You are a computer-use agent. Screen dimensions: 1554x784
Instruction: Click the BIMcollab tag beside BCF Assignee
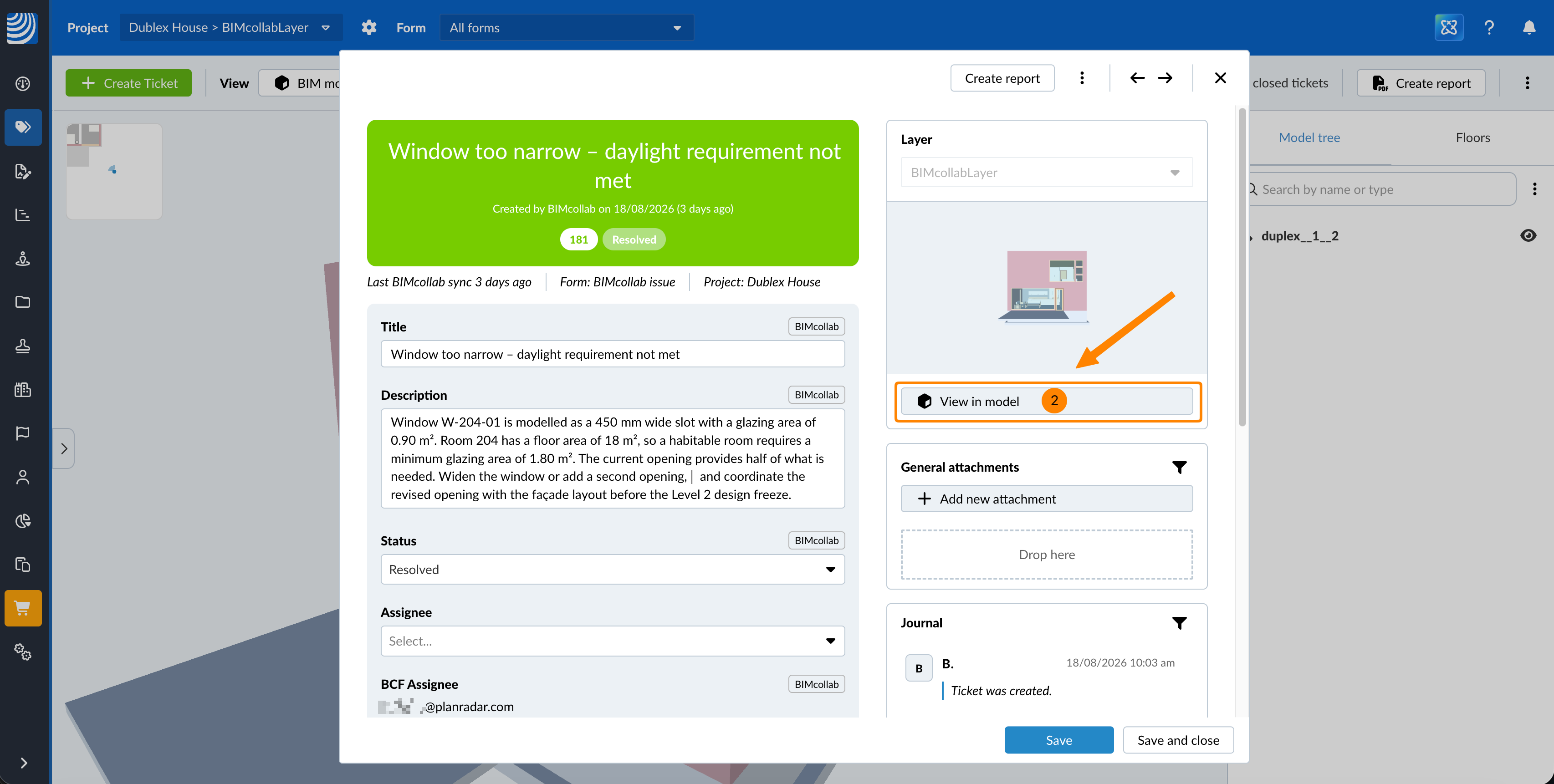coord(816,684)
